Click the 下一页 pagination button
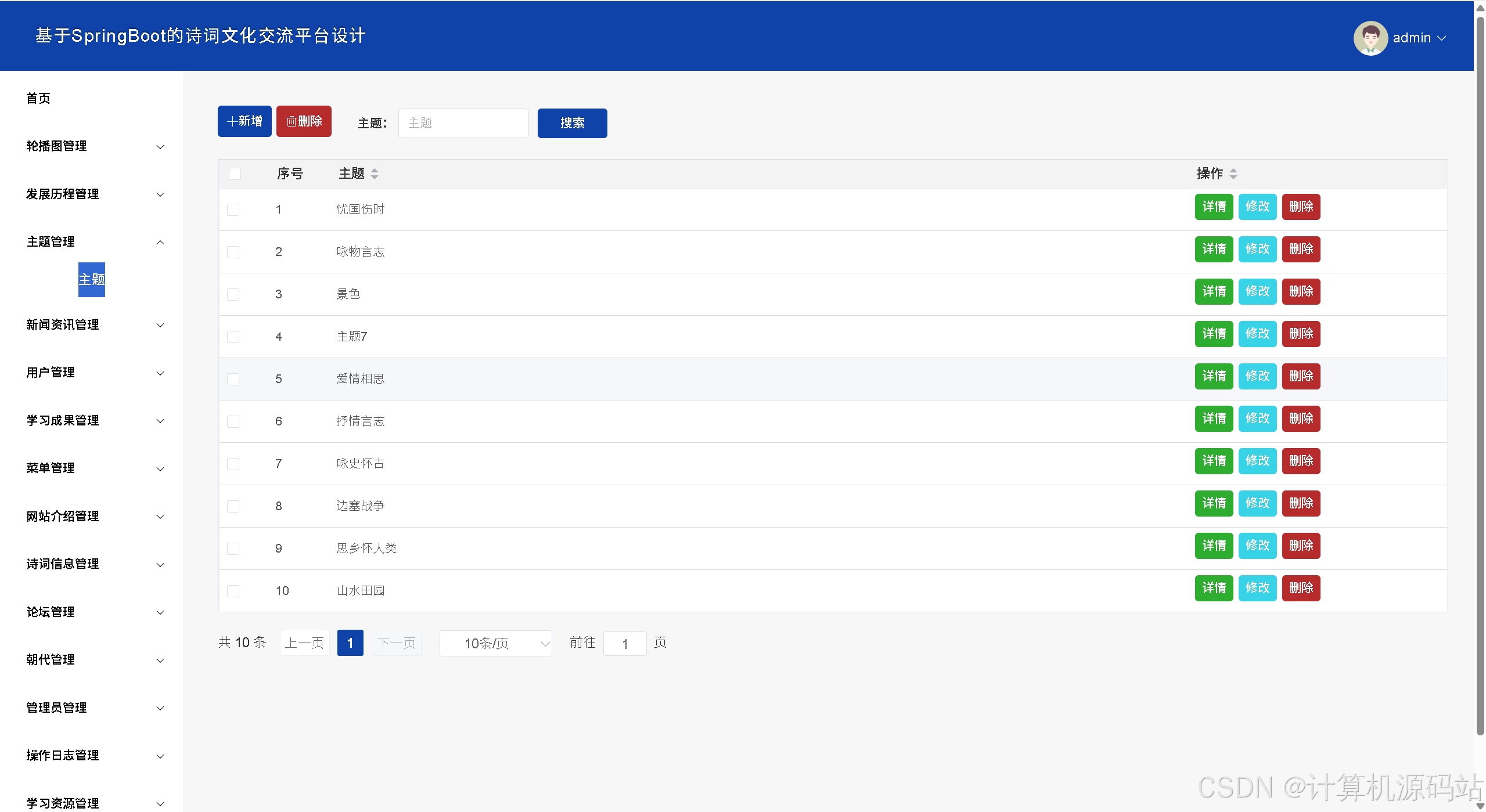This screenshot has height=812, width=1486. [x=397, y=643]
